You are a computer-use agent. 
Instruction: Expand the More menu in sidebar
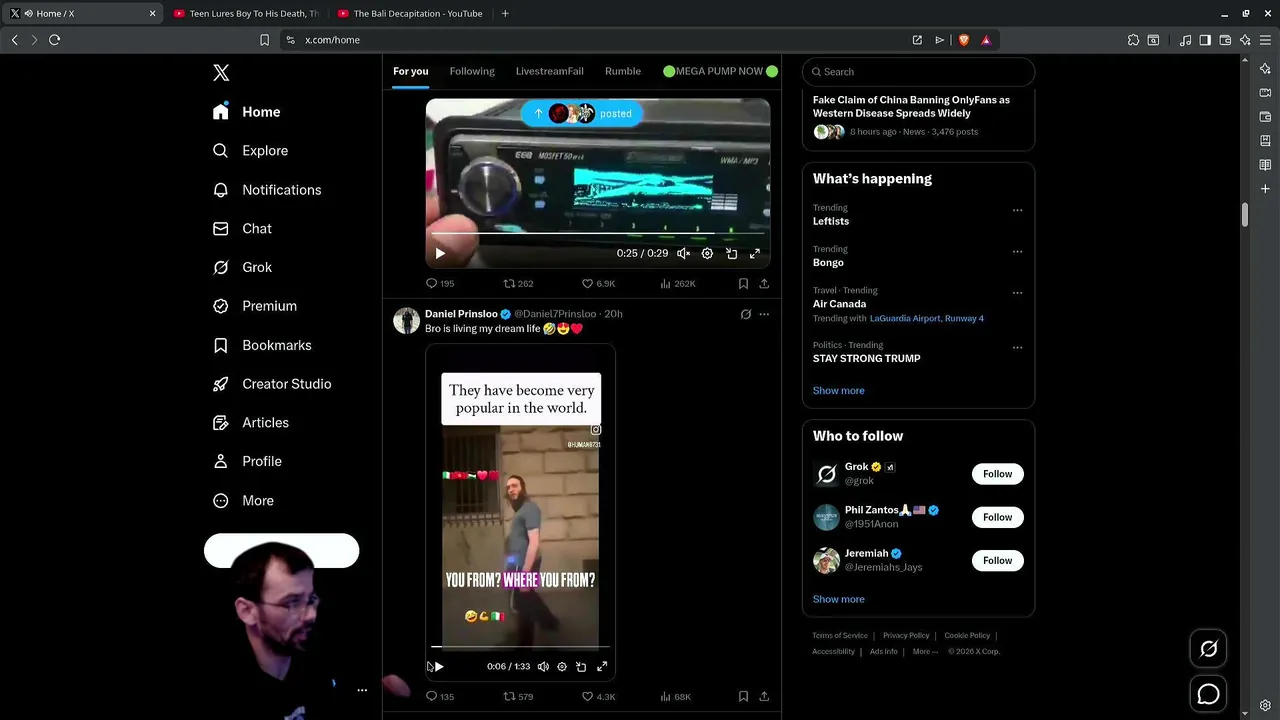click(243, 500)
